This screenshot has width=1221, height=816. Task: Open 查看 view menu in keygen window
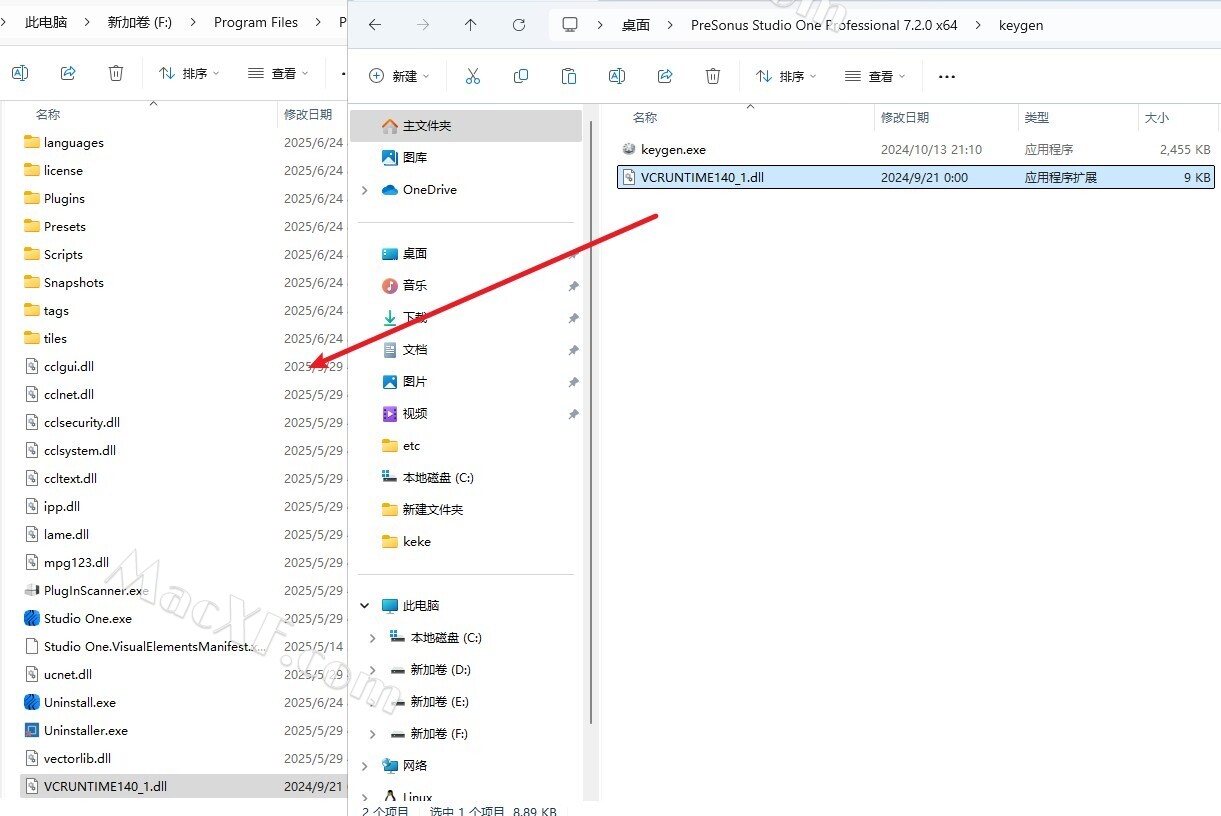(x=875, y=76)
